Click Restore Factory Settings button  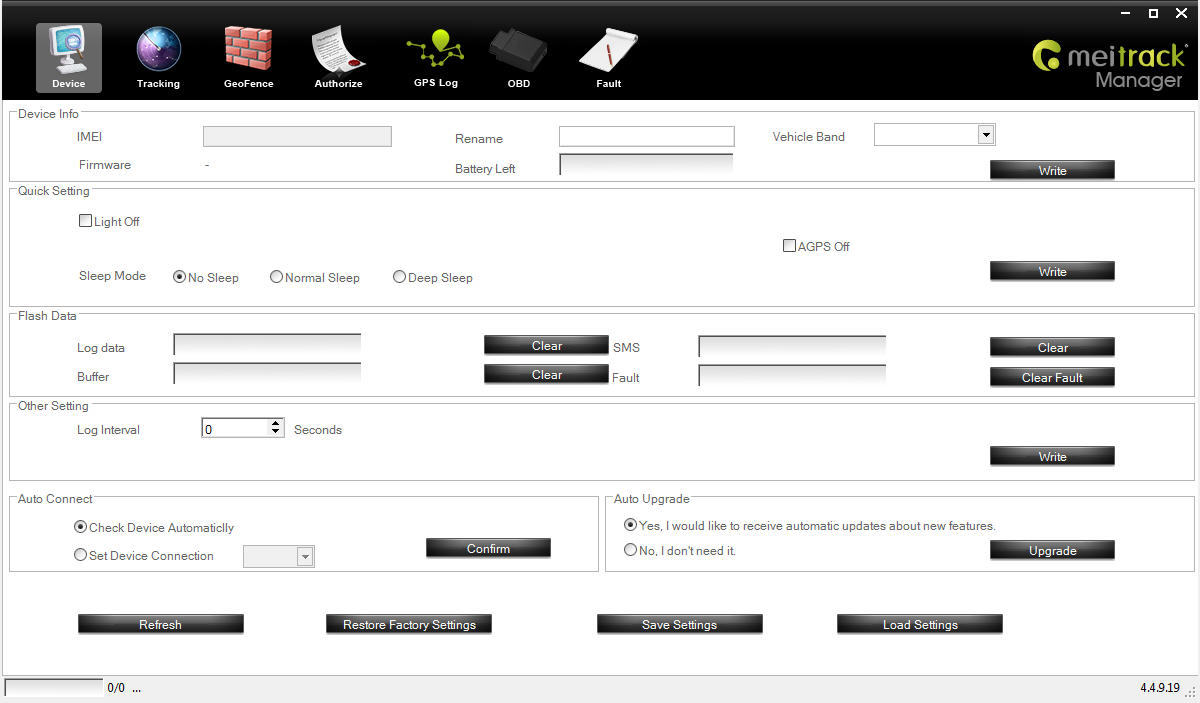click(x=409, y=625)
